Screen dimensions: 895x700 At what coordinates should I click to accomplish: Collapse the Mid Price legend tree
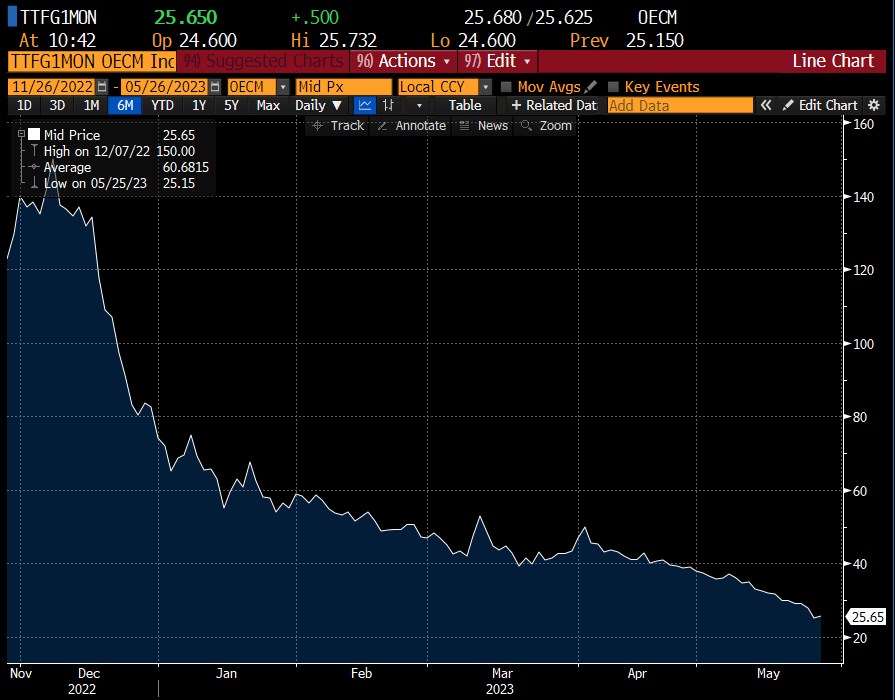pyautogui.click(x=21, y=134)
